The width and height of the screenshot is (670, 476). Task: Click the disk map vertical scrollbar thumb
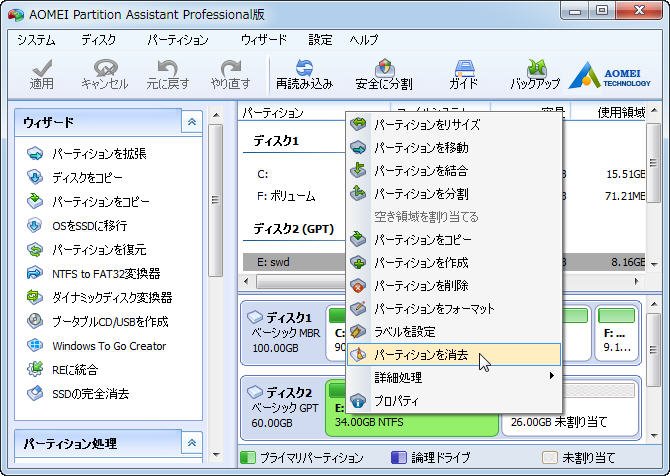(x=653, y=350)
